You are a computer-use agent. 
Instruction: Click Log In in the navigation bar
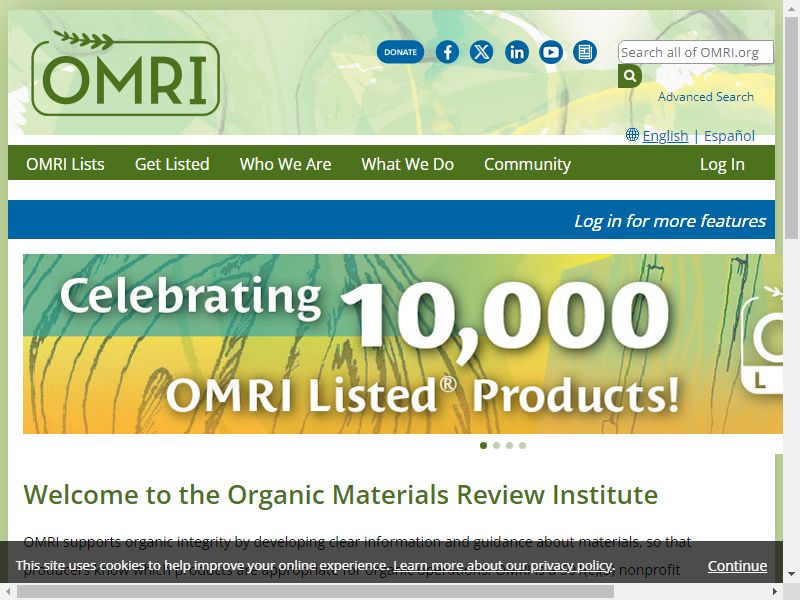(722, 164)
